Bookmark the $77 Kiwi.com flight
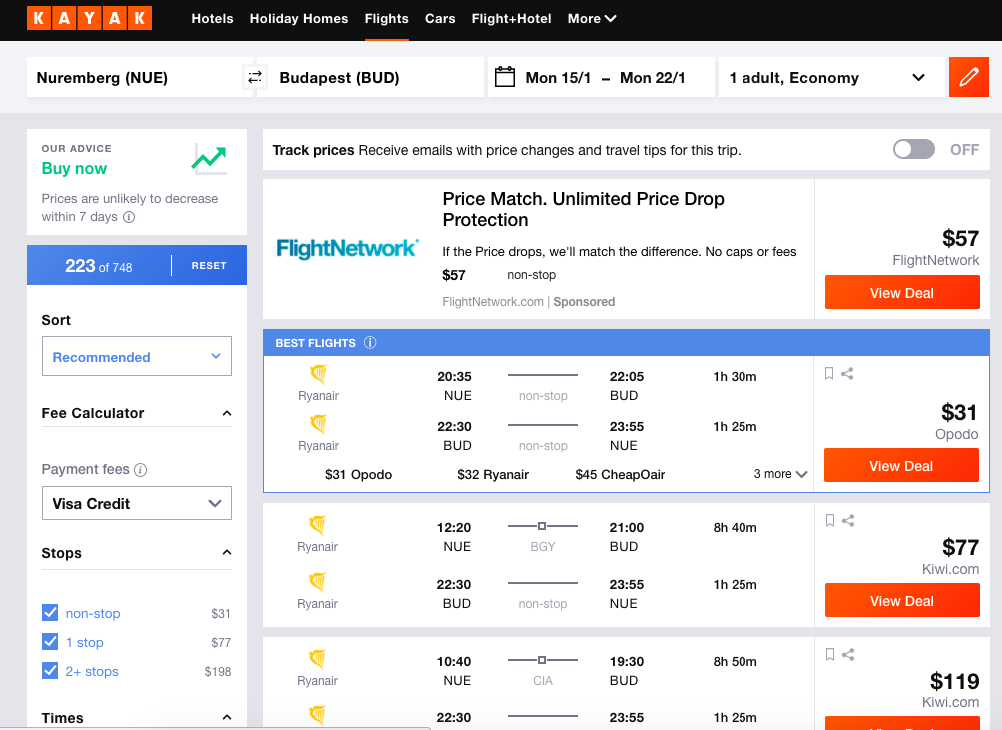 (829, 520)
